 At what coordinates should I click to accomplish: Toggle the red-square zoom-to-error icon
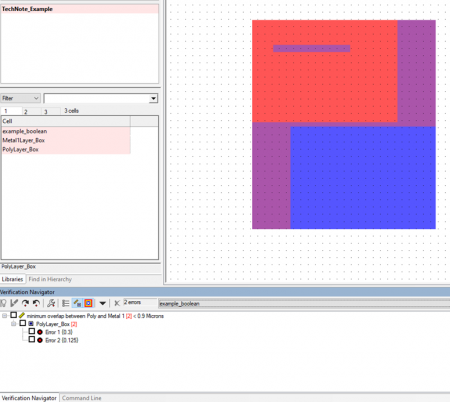coord(88,303)
